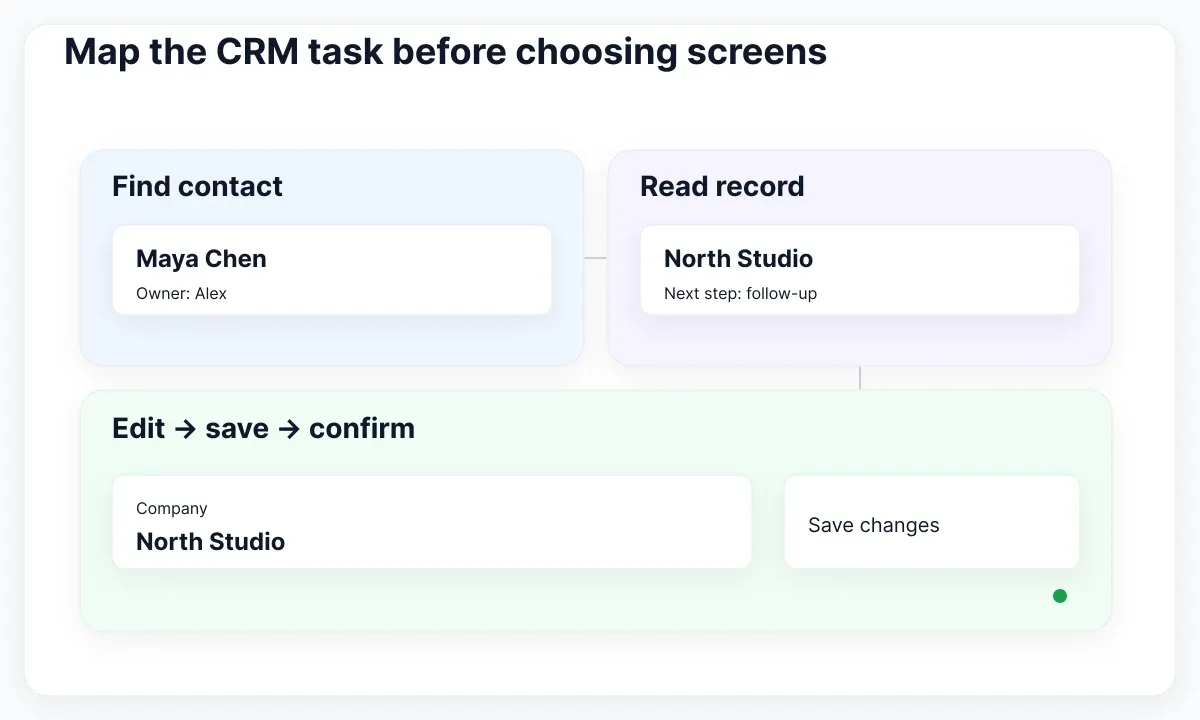Click the green status dot indicator
The height and width of the screenshot is (720, 1200).
1060,596
